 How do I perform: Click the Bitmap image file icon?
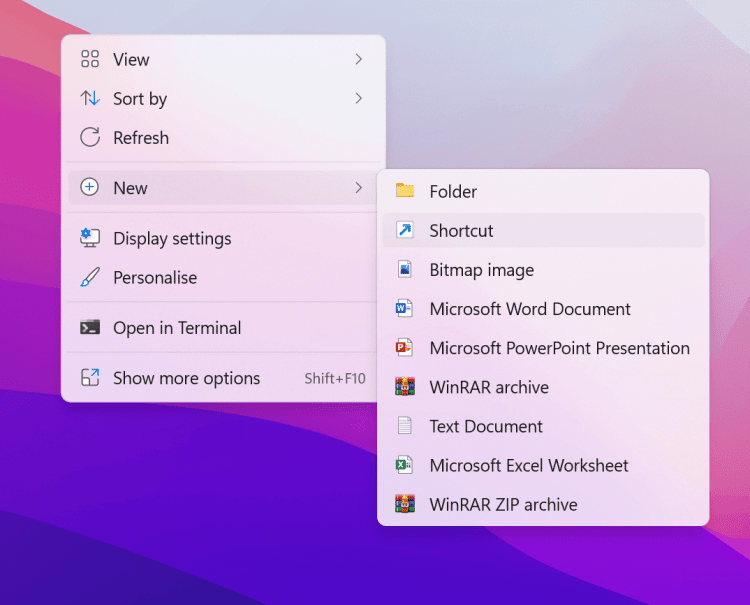pyautogui.click(x=404, y=270)
